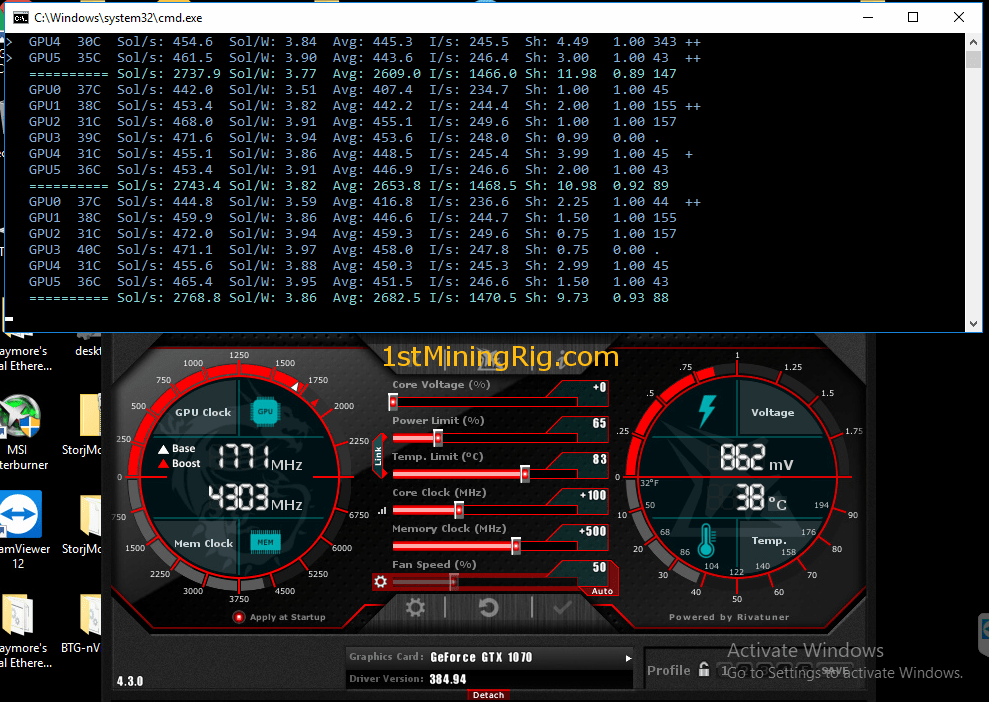This screenshot has width=989, height=702.
Task: Click the 'Sh: 11.98' value
Action: click(x=561, y=74)
